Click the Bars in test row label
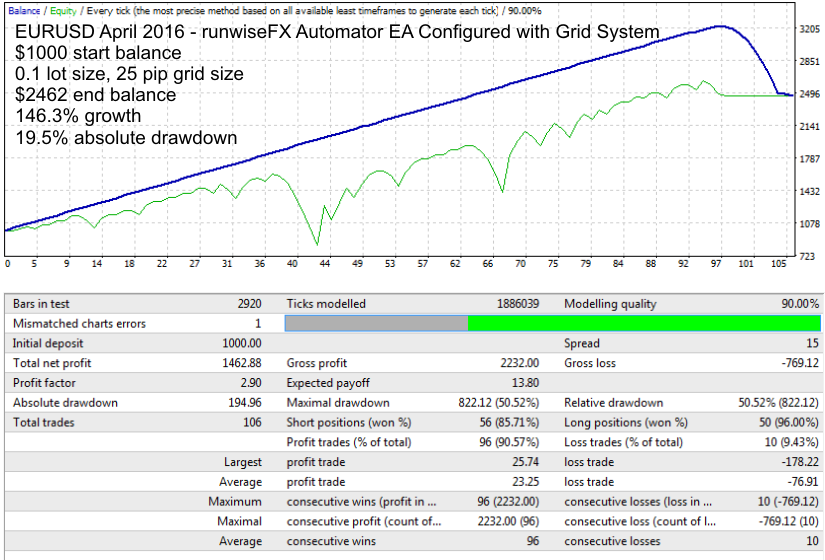The image size is (825, 560). (41, 303)
